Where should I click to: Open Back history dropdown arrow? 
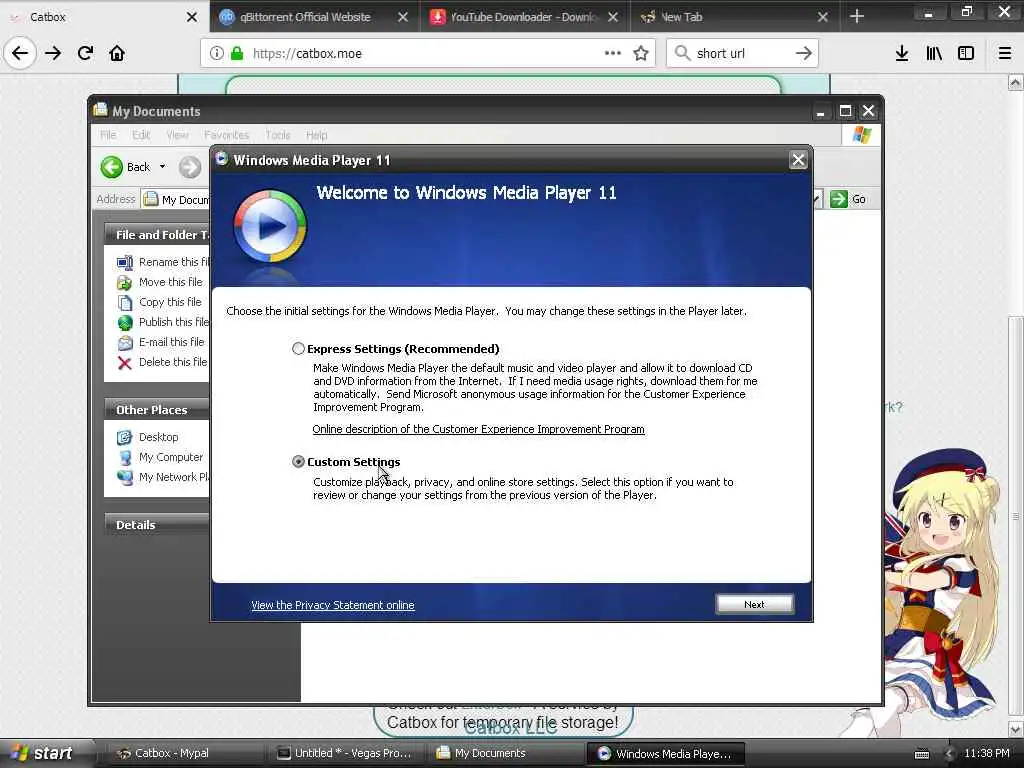pos(163,167)
